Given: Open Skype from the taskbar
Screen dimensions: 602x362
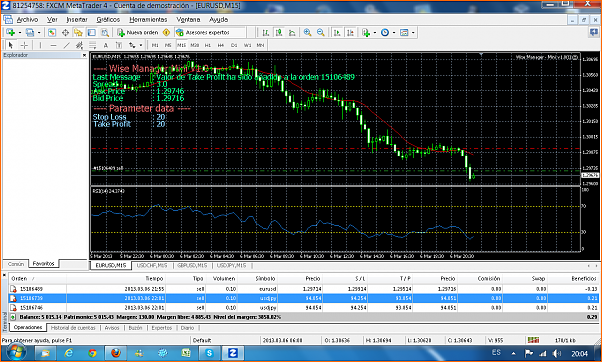Looking at the screenshot, I should tap(209, 353).
